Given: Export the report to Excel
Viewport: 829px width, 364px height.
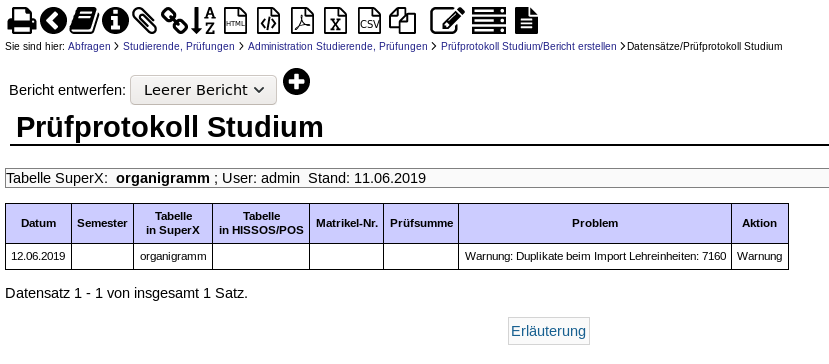Looking at the screenshot, I should pos(336,21).
